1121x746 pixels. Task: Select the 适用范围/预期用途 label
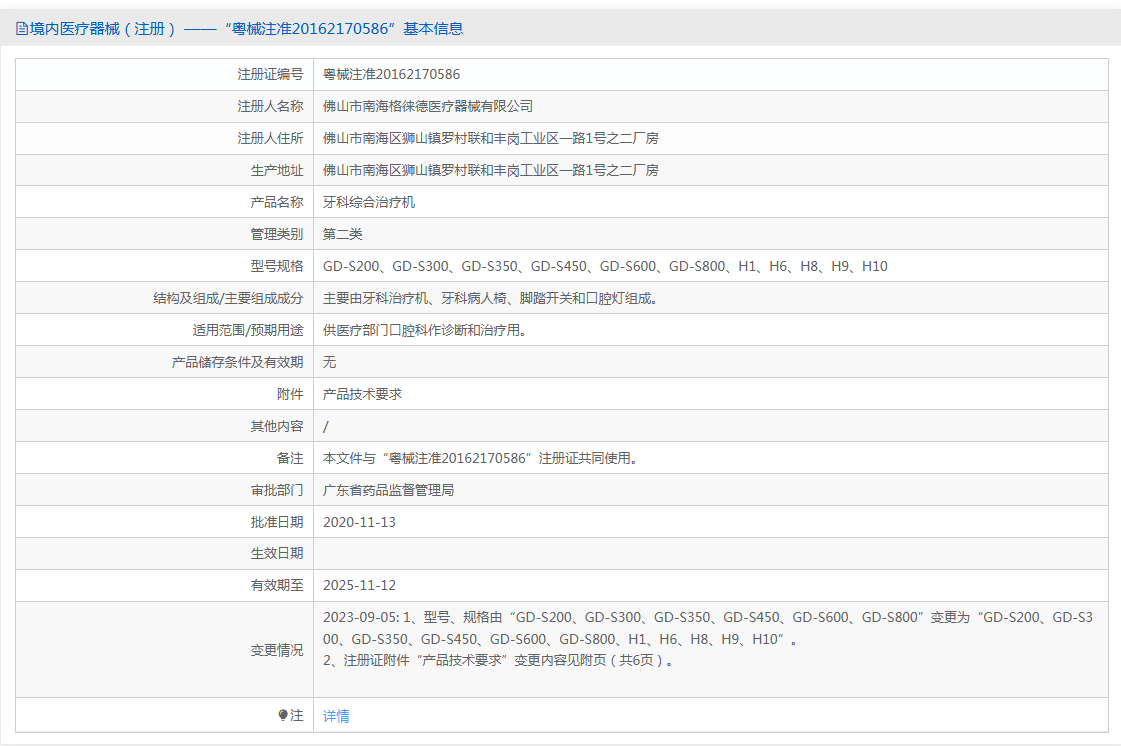(x=247, y=330)
